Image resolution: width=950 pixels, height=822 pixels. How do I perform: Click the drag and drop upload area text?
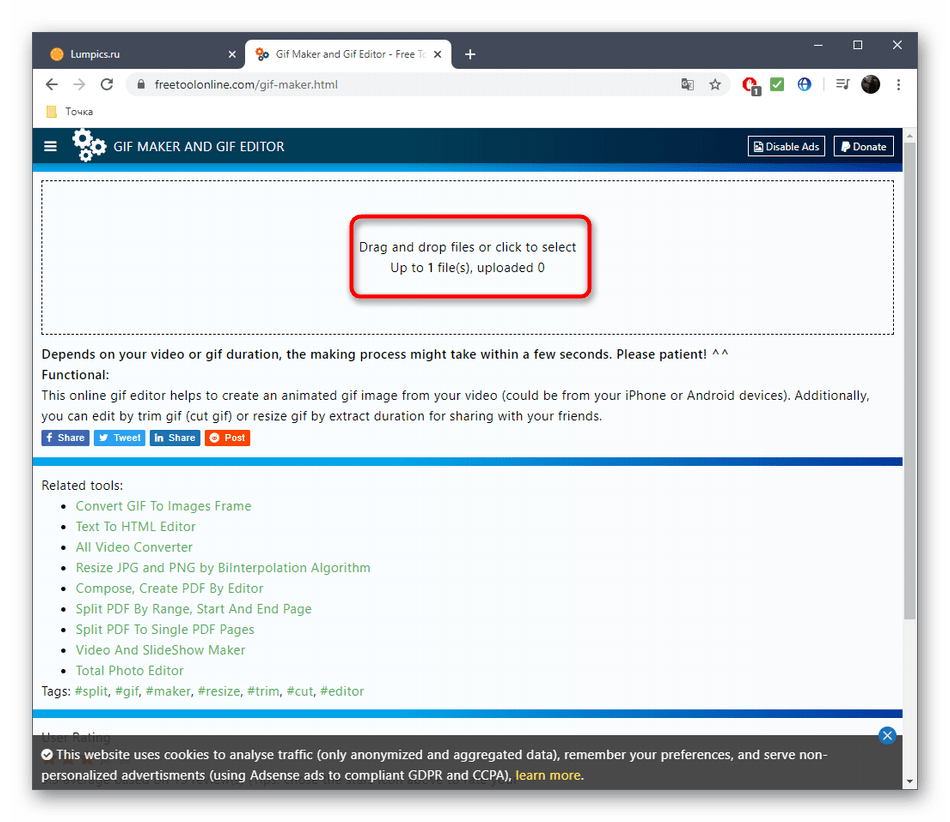tap(468, 257)
